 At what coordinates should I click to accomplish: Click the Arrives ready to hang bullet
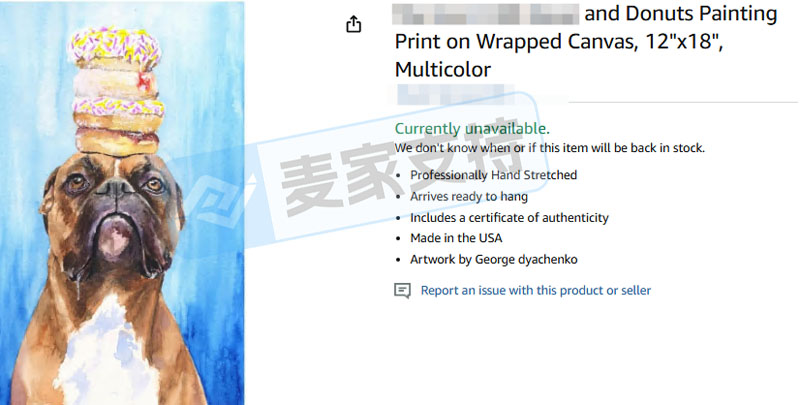tap(469, 196)
